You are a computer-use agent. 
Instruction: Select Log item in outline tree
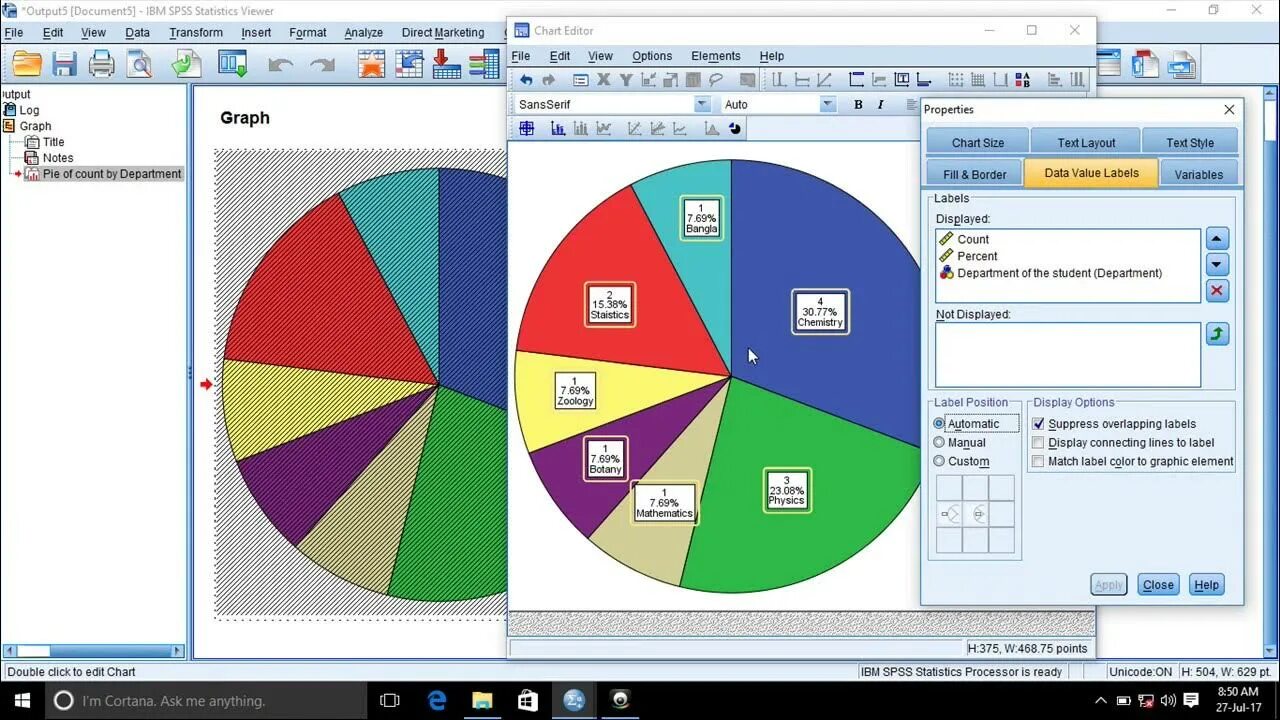tap(29, 110)
